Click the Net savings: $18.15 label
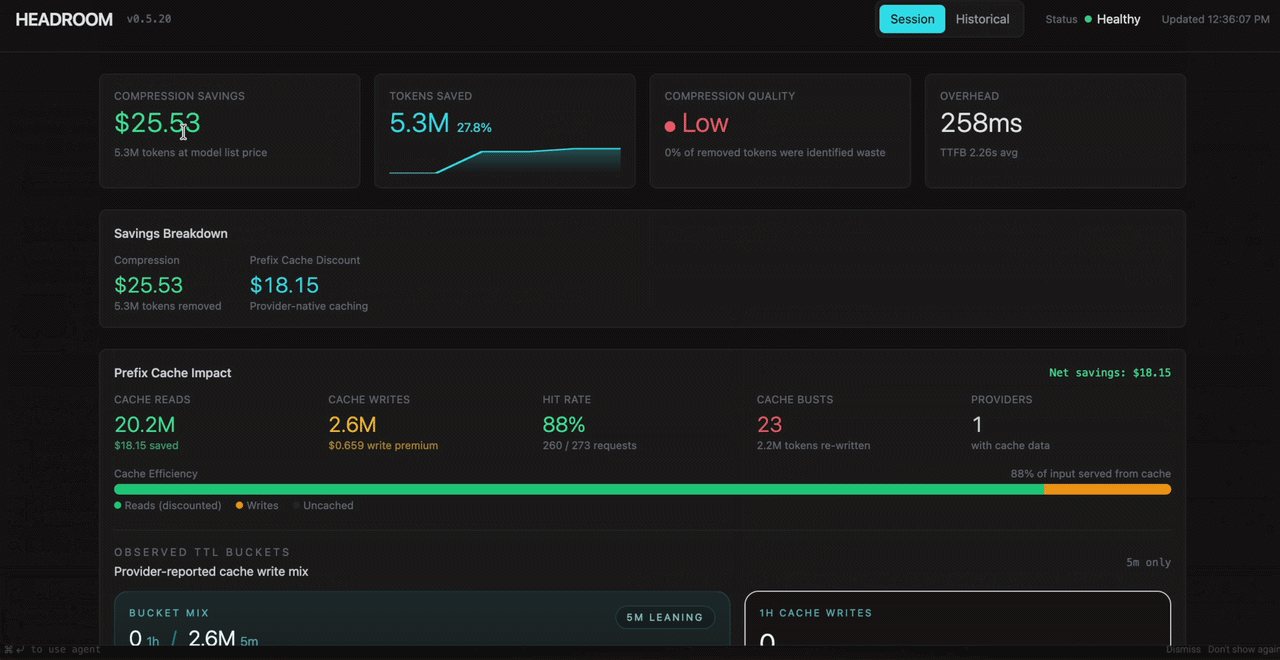1280x660 pixels. pos(1110,373)
